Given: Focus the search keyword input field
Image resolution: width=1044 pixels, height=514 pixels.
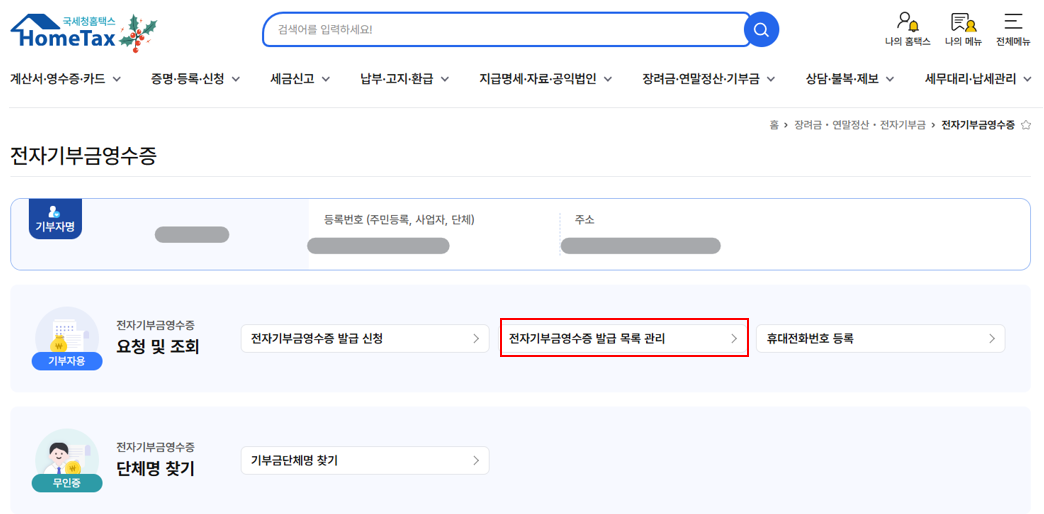Looking at the screenshot, I should (x=507, y=30).
